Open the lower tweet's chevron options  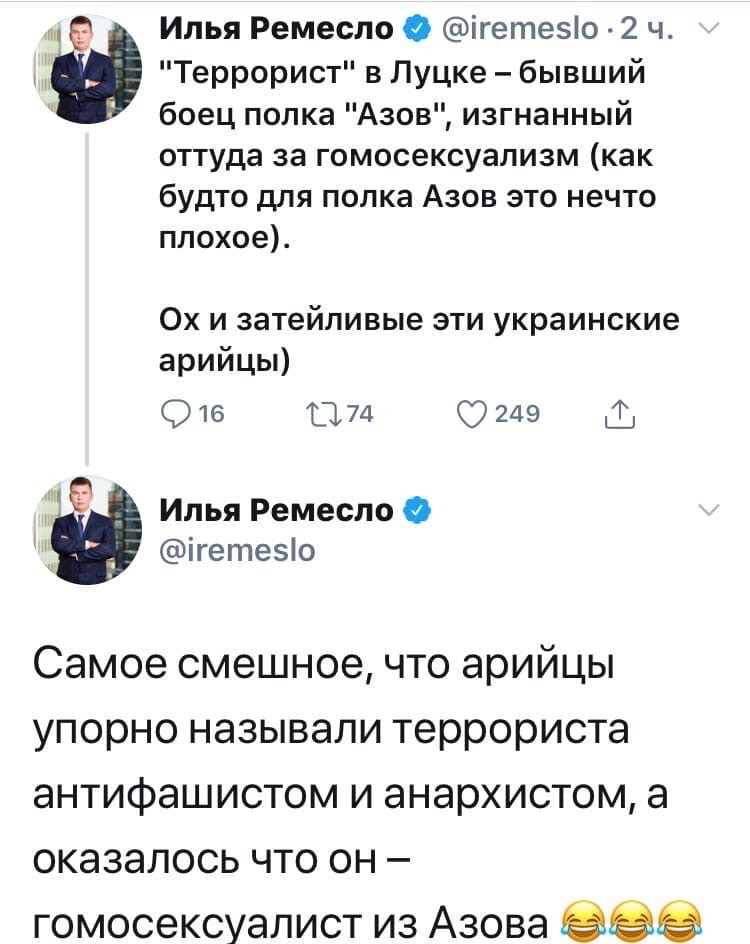(x=708, y=510)
